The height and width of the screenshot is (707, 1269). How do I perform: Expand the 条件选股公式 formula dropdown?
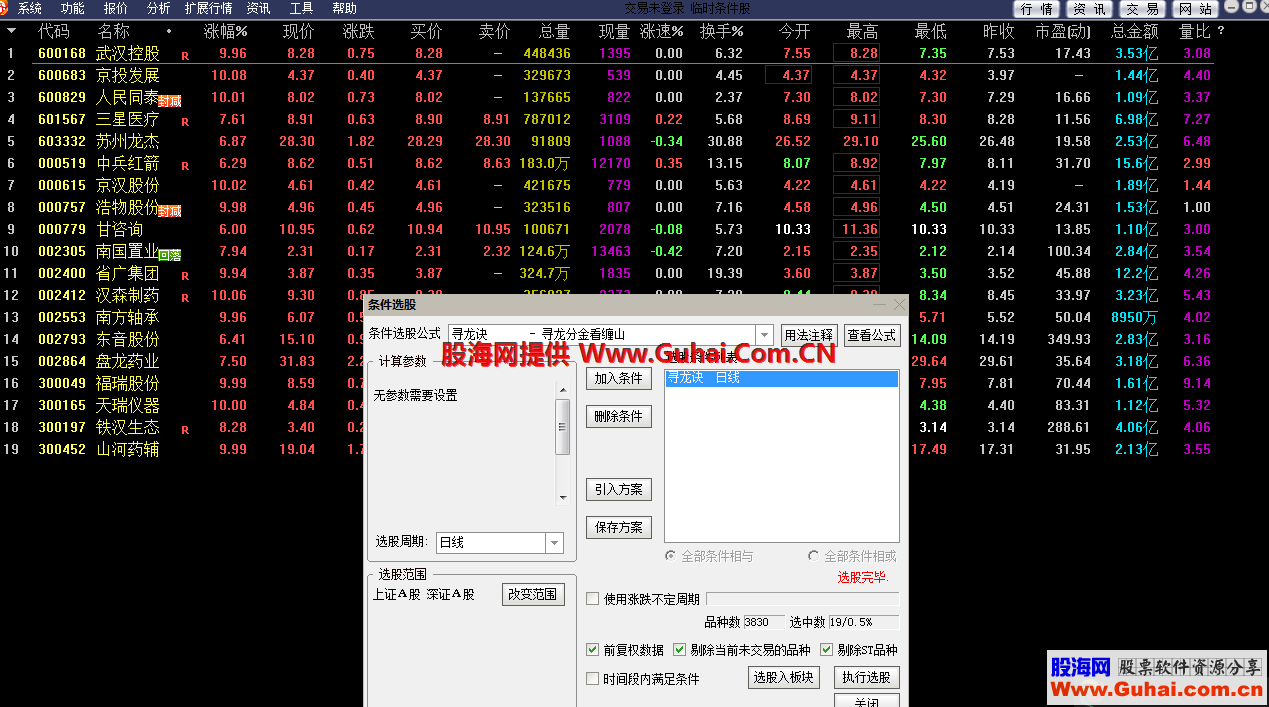click(765, 335)
